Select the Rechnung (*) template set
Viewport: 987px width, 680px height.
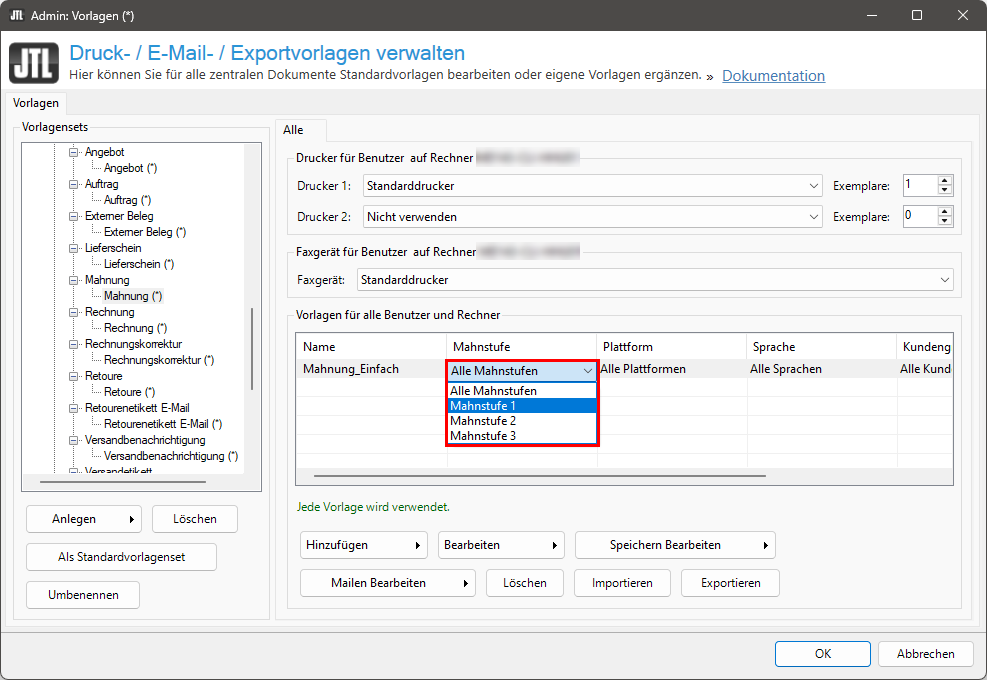135,328
